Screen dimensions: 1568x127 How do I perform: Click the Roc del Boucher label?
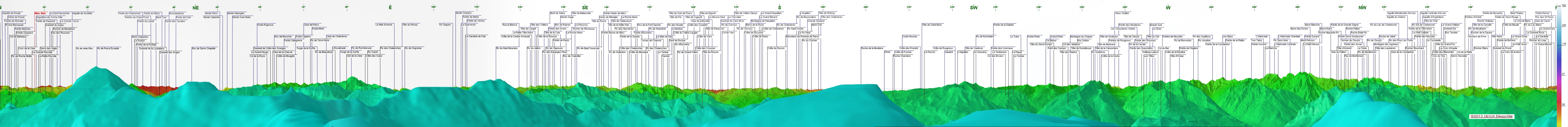pyautogui.click(x=283, y=37)
